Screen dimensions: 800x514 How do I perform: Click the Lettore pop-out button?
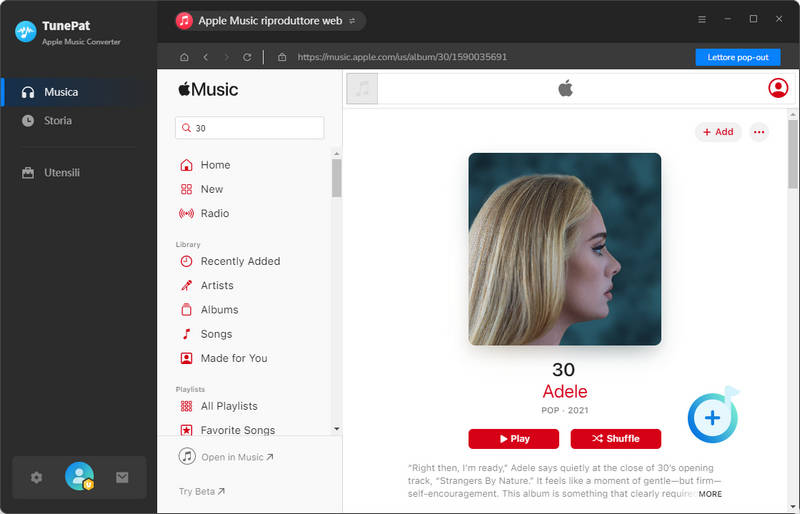click(738, 57)
